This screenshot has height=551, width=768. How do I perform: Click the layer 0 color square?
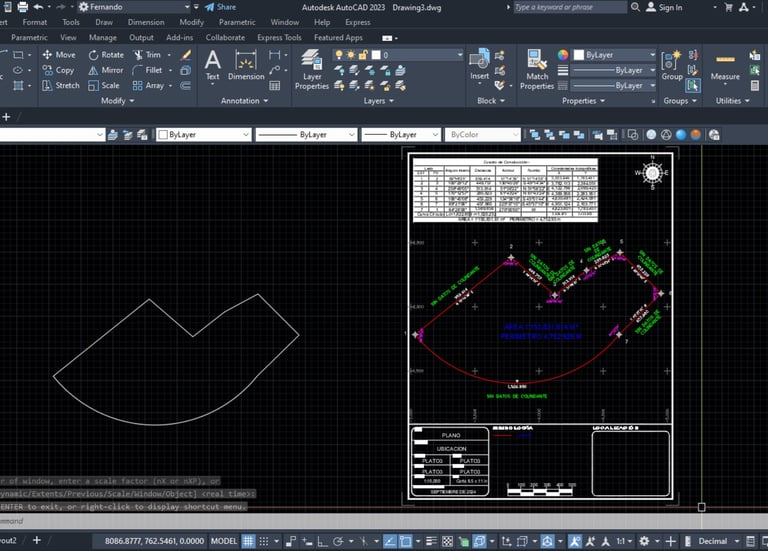coord(376,55)
